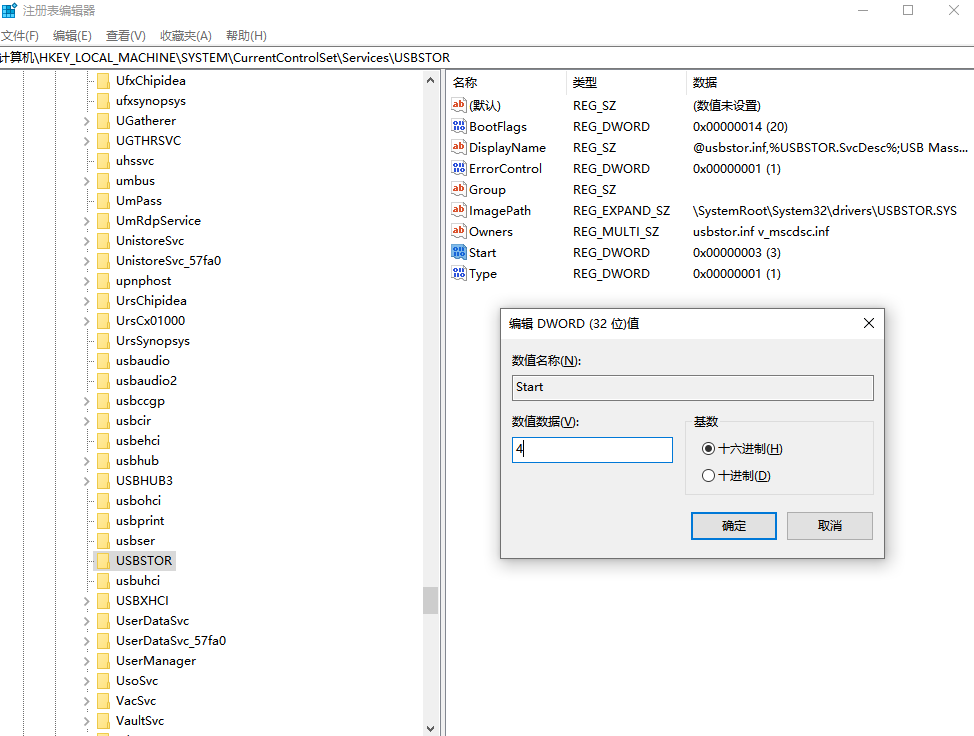Image resolution: width=974 pixels, height=736 pixels.
Task: Select the DisplayName string icon
Action: point(458,147)
